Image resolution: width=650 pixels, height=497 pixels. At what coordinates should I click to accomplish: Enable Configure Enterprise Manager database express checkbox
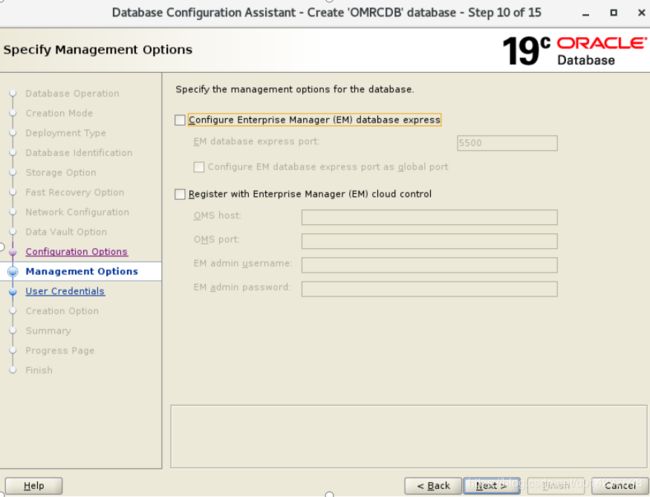[180, 120]
